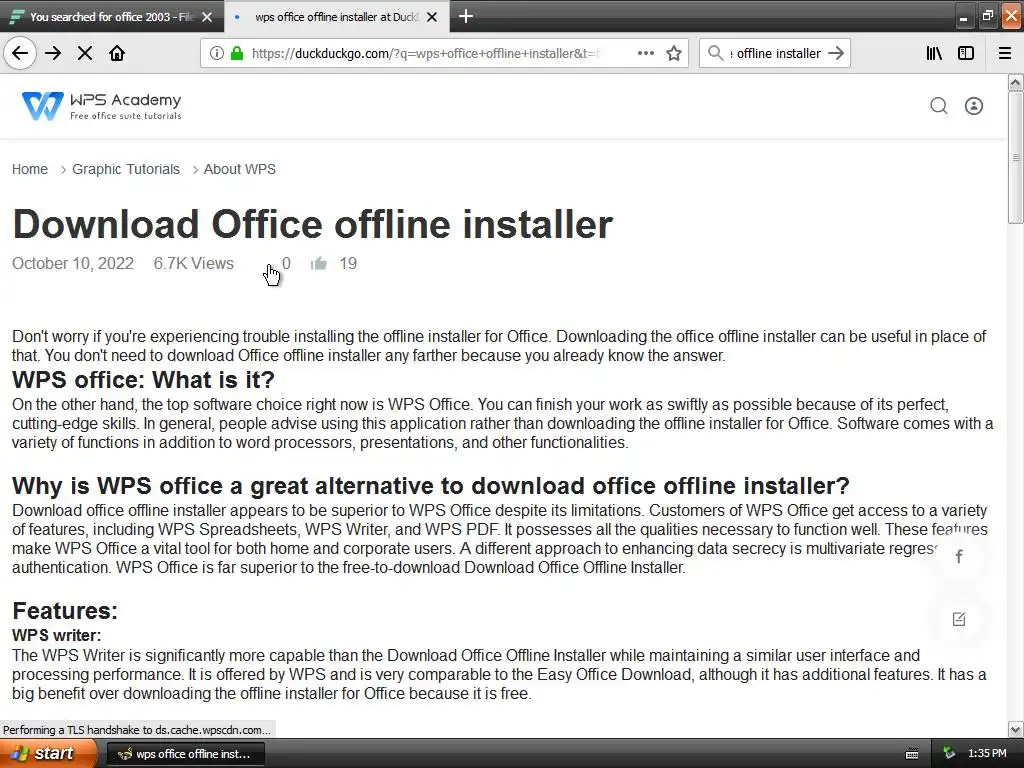Show site information via the info icon

(217, 53)
